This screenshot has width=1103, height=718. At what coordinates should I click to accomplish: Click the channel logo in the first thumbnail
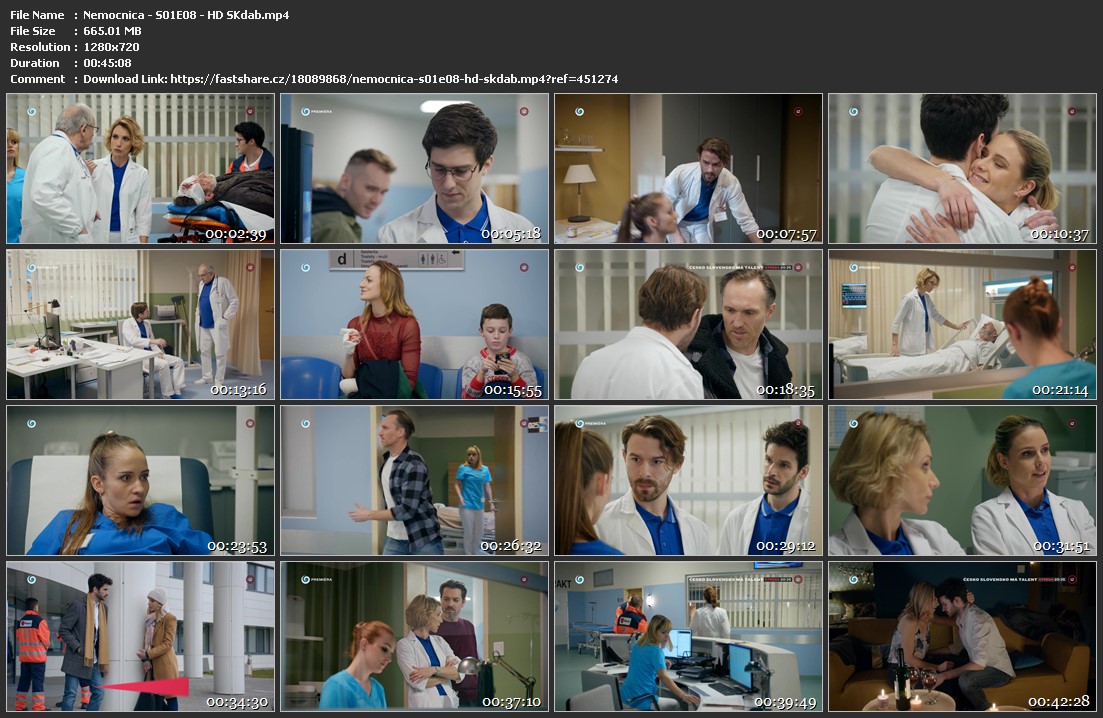[x=31, y=112]
